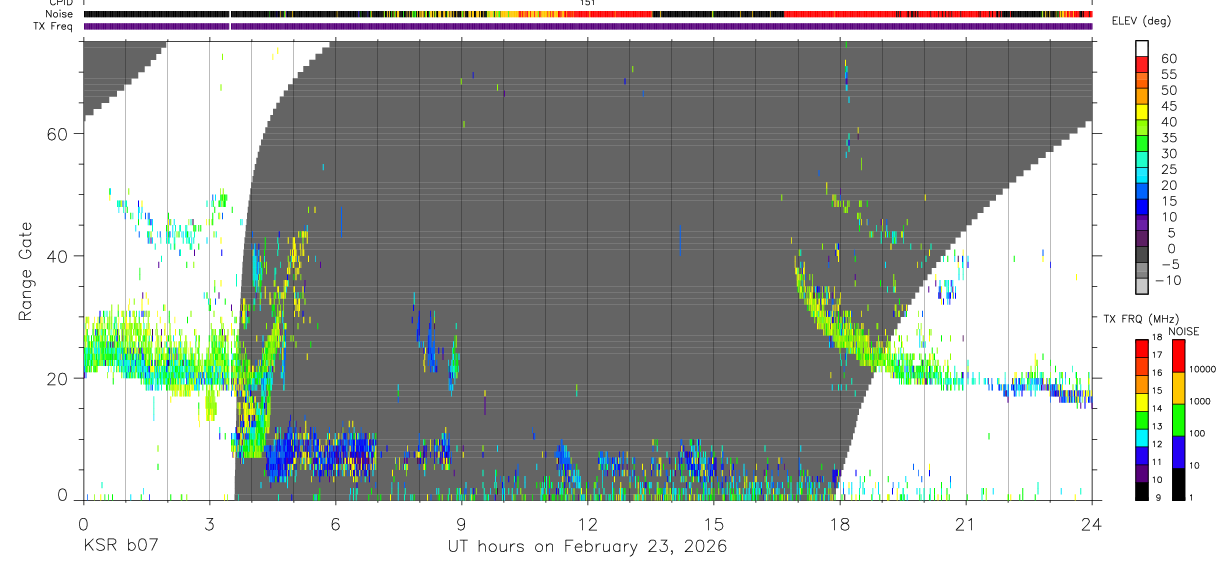Select the pure blue ELEV segment between 10 and 15
The height and width of the screenshot is (567, 1228).
pyautogui.click(x=1142, y=207)
